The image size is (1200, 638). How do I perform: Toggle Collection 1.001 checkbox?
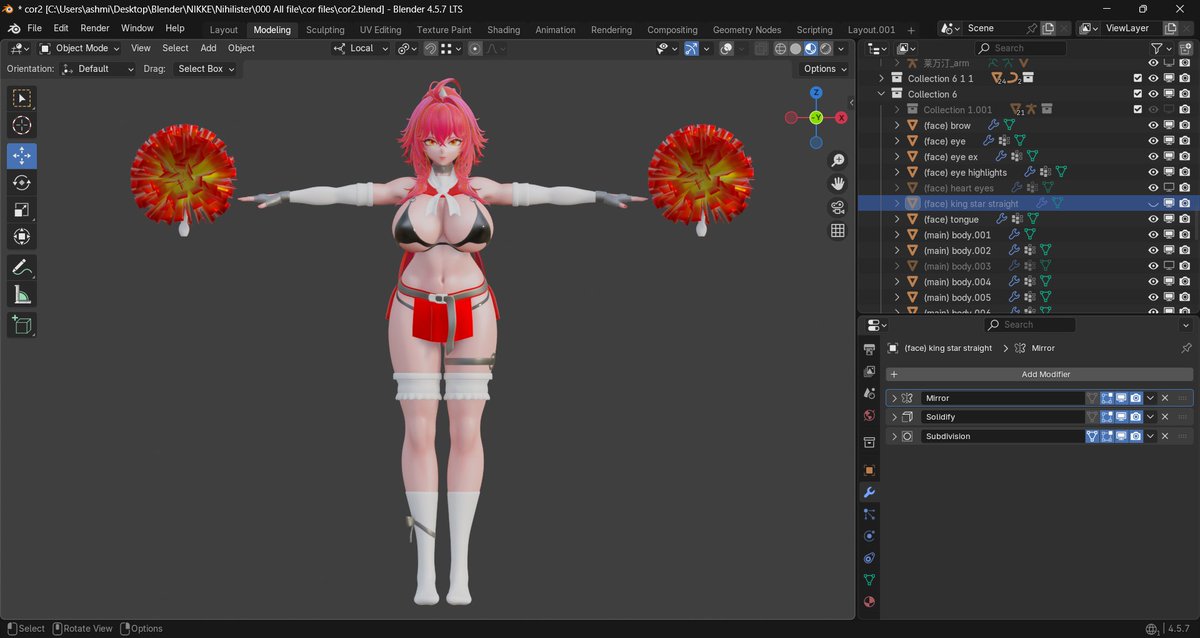(1138, 110)
